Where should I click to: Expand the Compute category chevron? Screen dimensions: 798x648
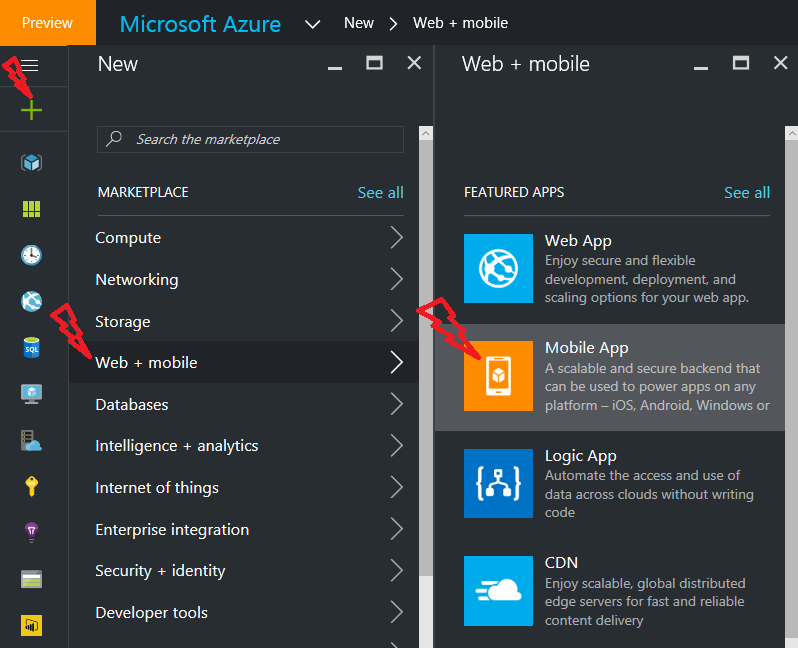(x=397, y=237)
